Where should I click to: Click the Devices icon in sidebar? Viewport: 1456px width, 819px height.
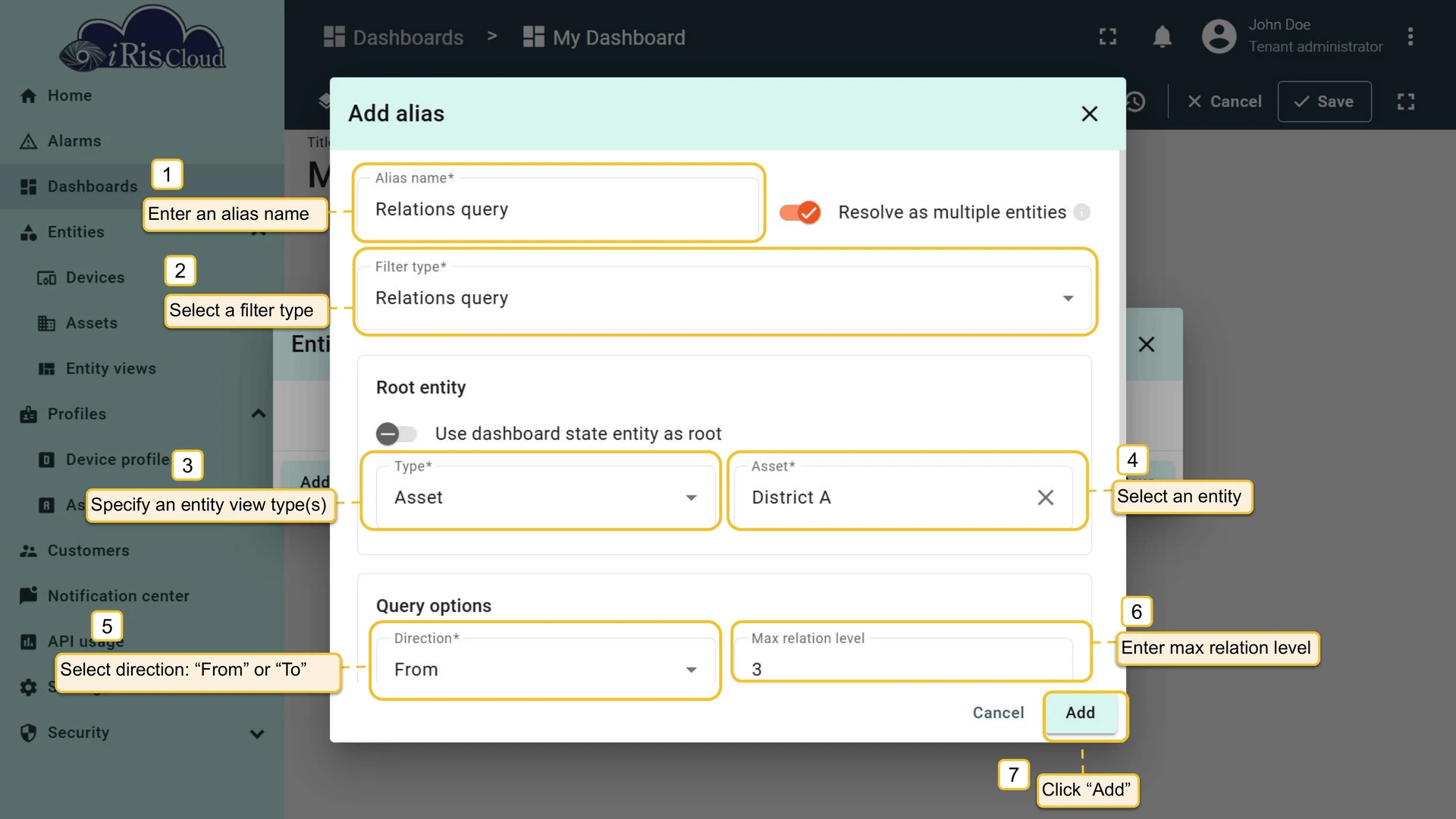(x=46, y=278)
